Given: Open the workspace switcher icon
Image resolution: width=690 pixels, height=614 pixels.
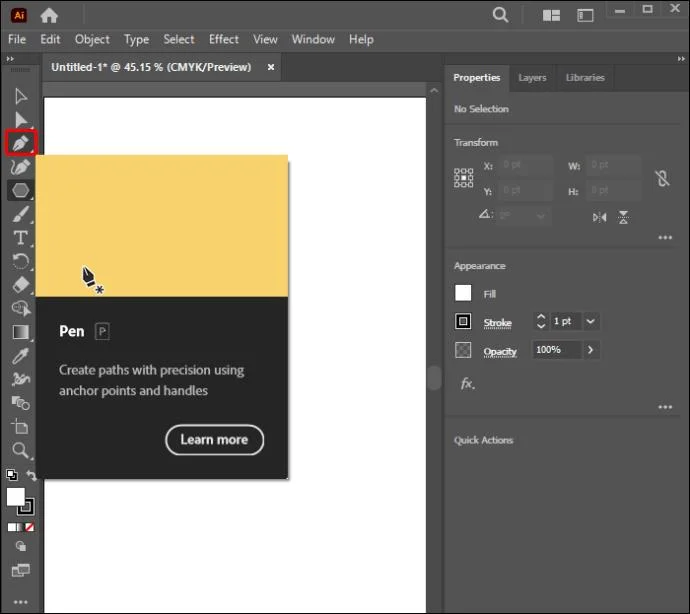Looking at the screenshot, I should 585,16.
